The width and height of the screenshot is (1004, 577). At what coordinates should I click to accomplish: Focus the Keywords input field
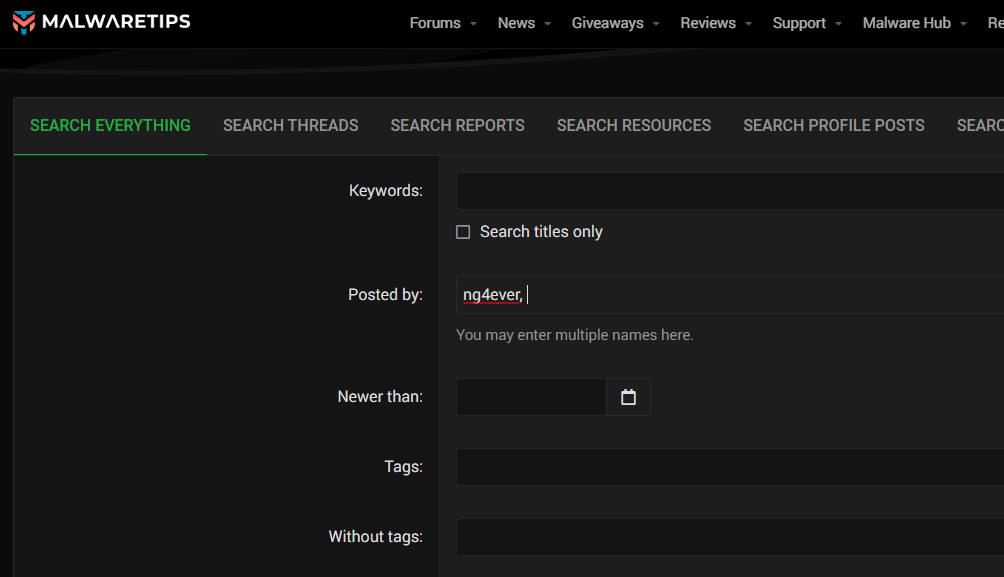click(x=730, y=191)
